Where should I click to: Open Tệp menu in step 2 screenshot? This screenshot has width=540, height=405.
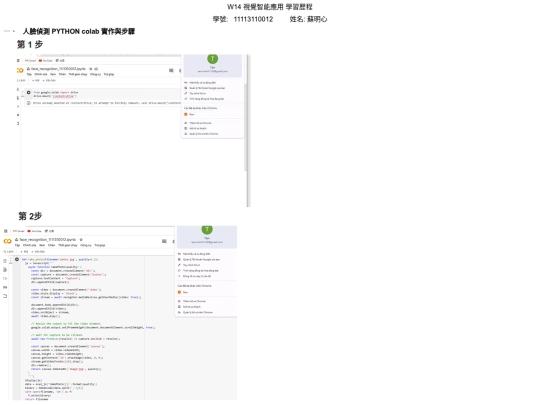pos(17,245)
